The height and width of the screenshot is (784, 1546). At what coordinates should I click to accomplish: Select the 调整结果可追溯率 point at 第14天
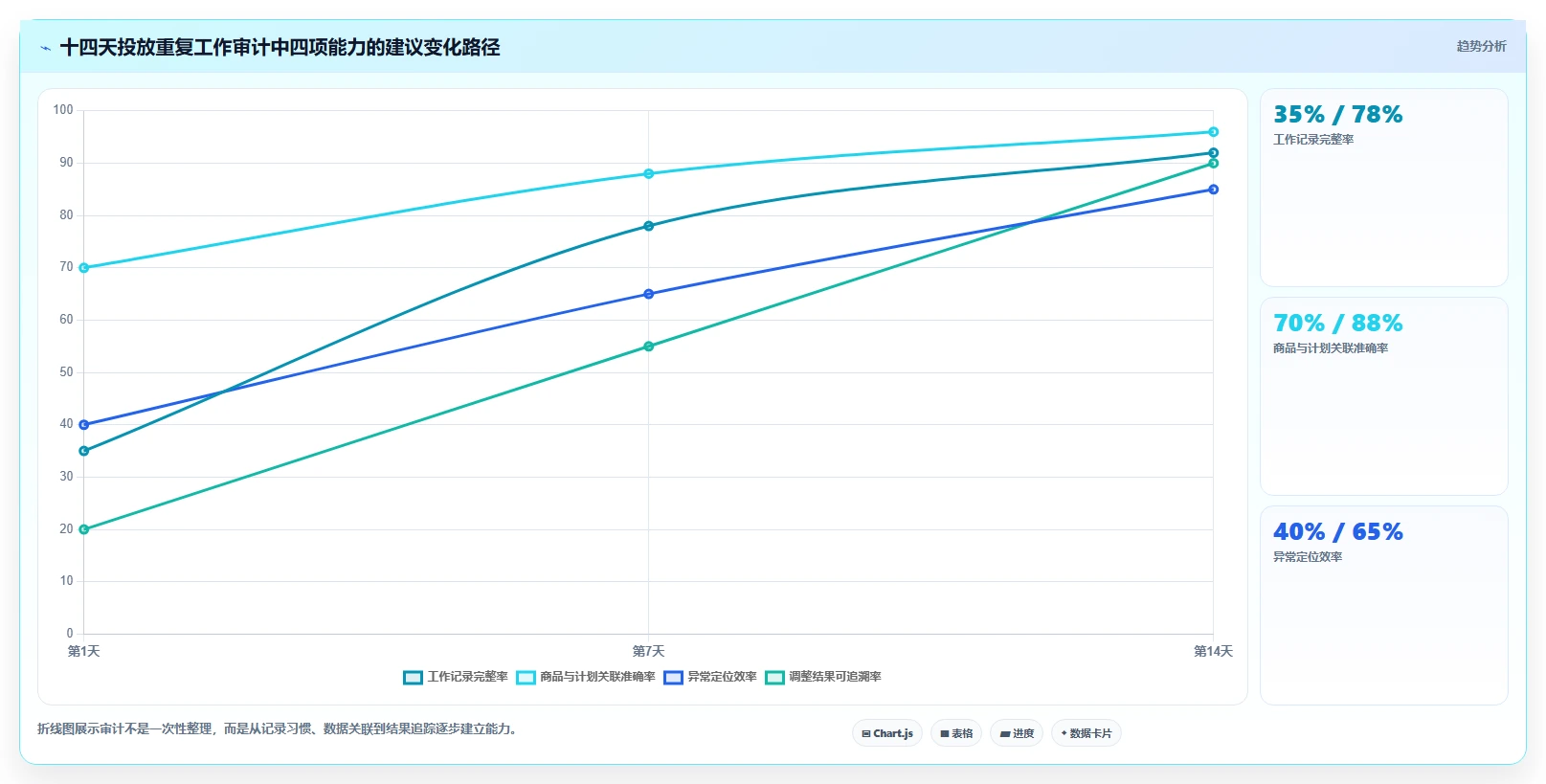tap(1213, 164)
